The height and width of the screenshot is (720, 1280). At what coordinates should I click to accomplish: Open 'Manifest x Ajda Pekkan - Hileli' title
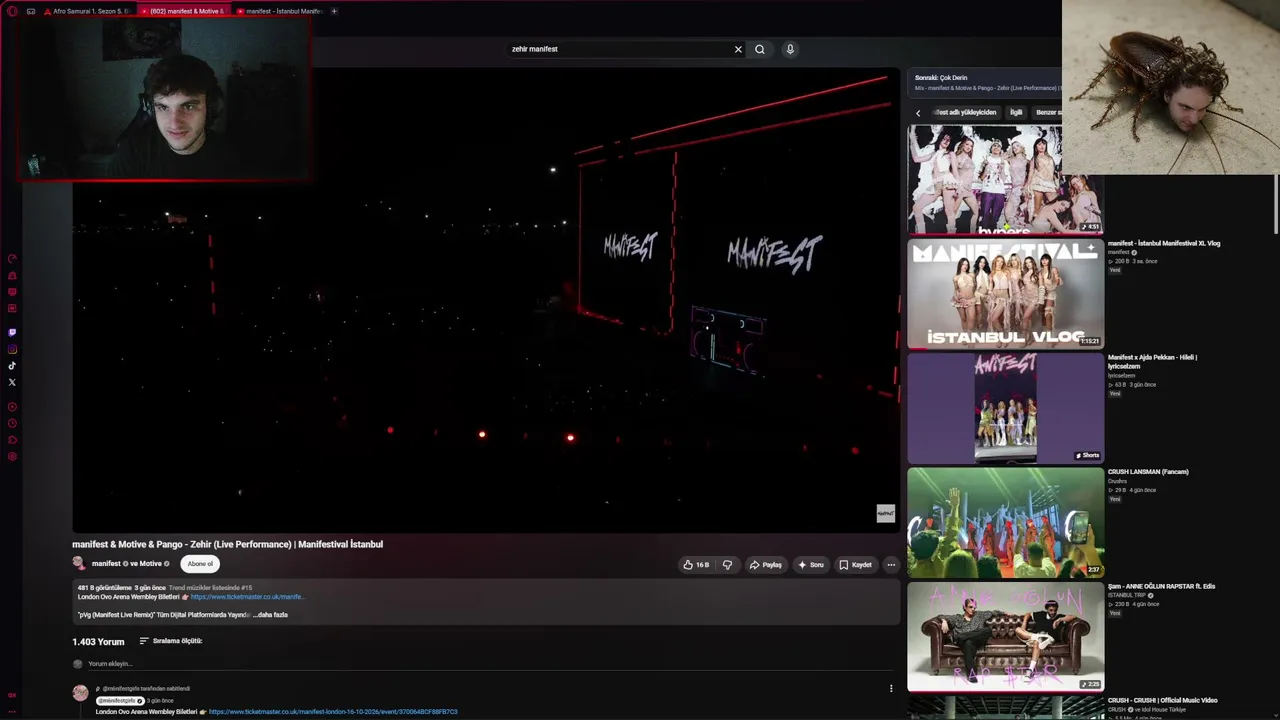1152,362
